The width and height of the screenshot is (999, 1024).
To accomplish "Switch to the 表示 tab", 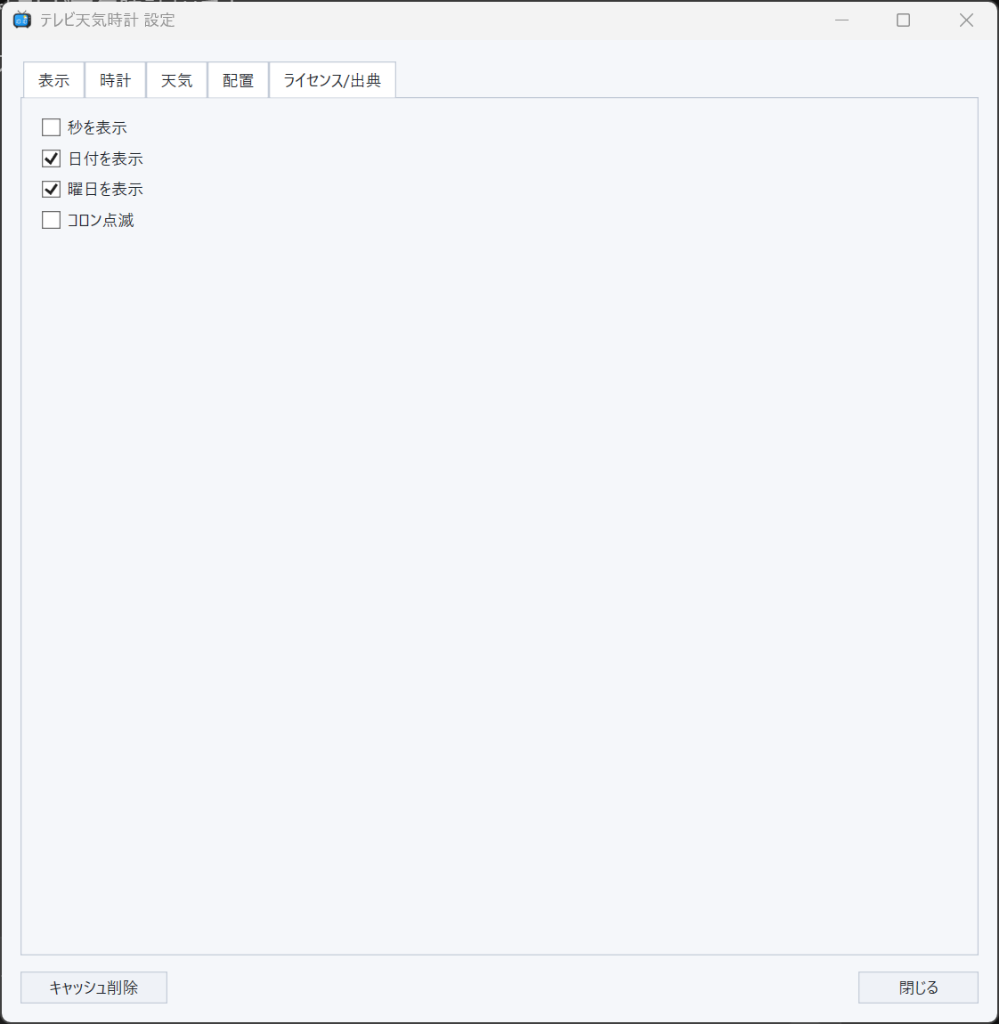I will [x=54, y=80].
